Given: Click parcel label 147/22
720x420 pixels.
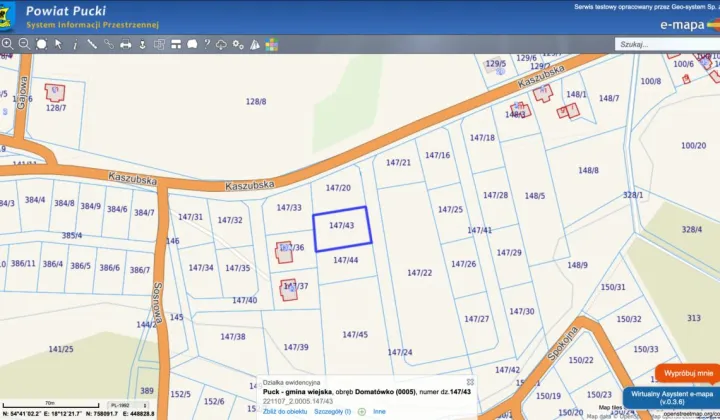Looking at the screenshot, I should [x=420, y=273].
